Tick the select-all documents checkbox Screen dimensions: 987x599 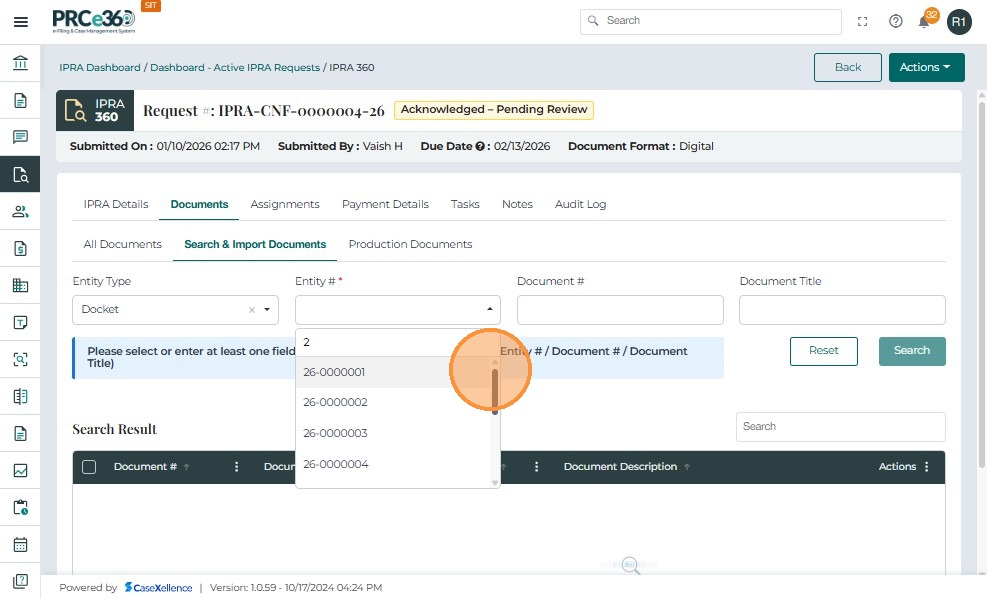tap(89, 467)
